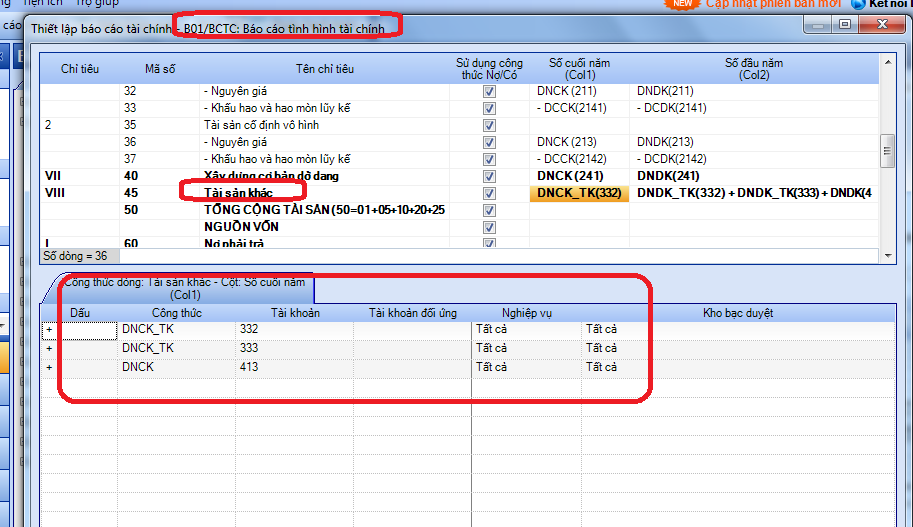Select the - DCDK(2141) cell
913x527 pixels.
754,108
